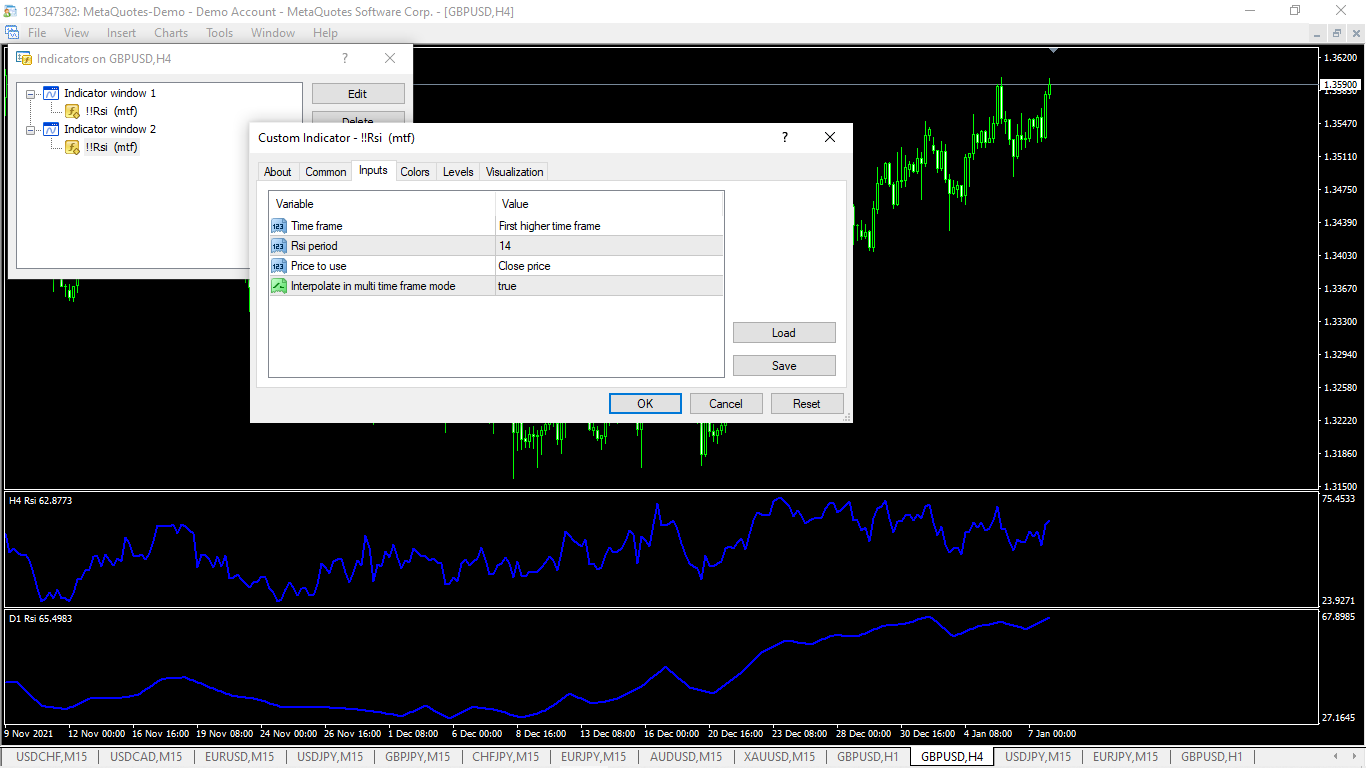Image resolution: width=1366 pixels, height=768 pixels.
Task: Switch to the USDCHF,M15 chart tab
Action: click(x=52, y=757)
